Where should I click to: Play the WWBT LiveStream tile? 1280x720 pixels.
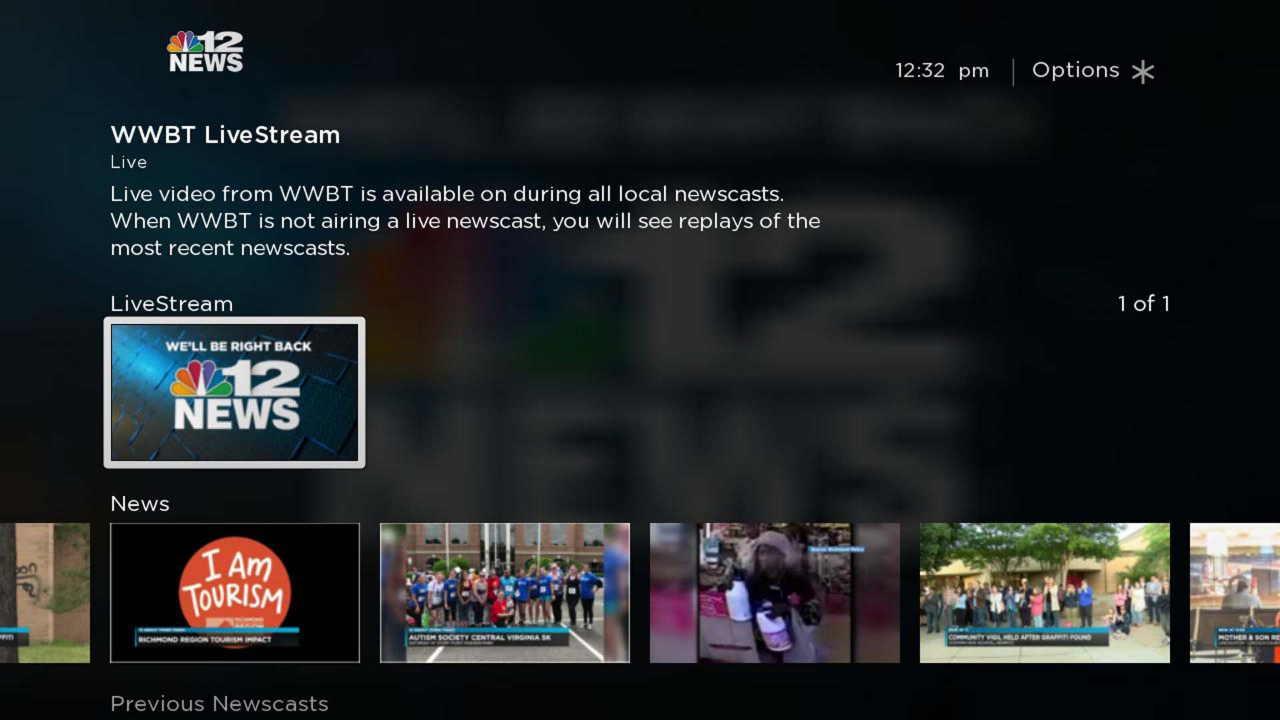click(234, 392)
